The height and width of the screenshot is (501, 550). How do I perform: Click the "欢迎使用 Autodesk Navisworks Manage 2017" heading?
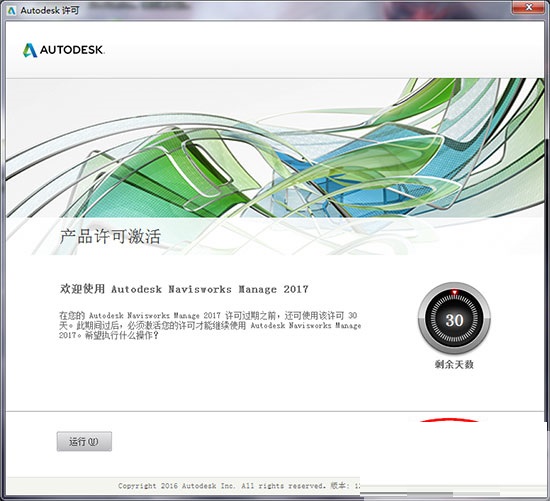click(184, 289)
